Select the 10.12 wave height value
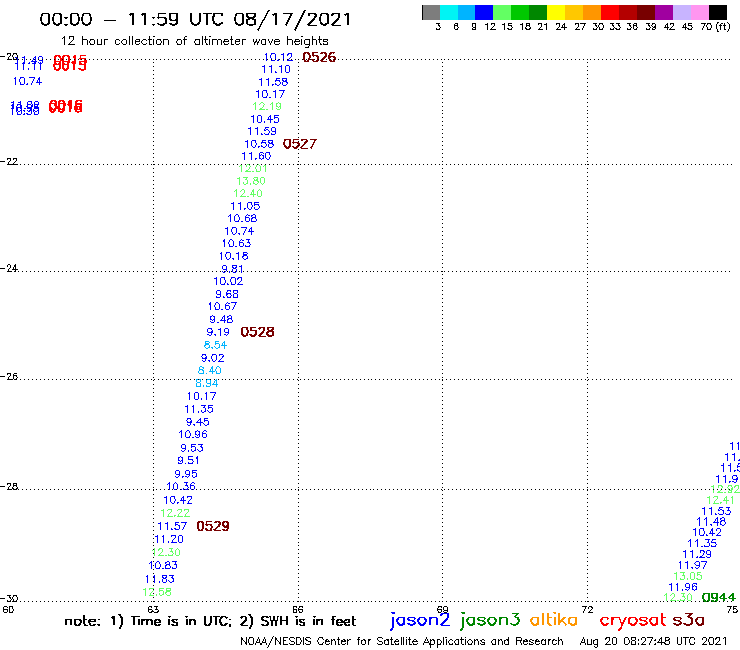This screenshot has height=650, width=740. coord(278,57)
